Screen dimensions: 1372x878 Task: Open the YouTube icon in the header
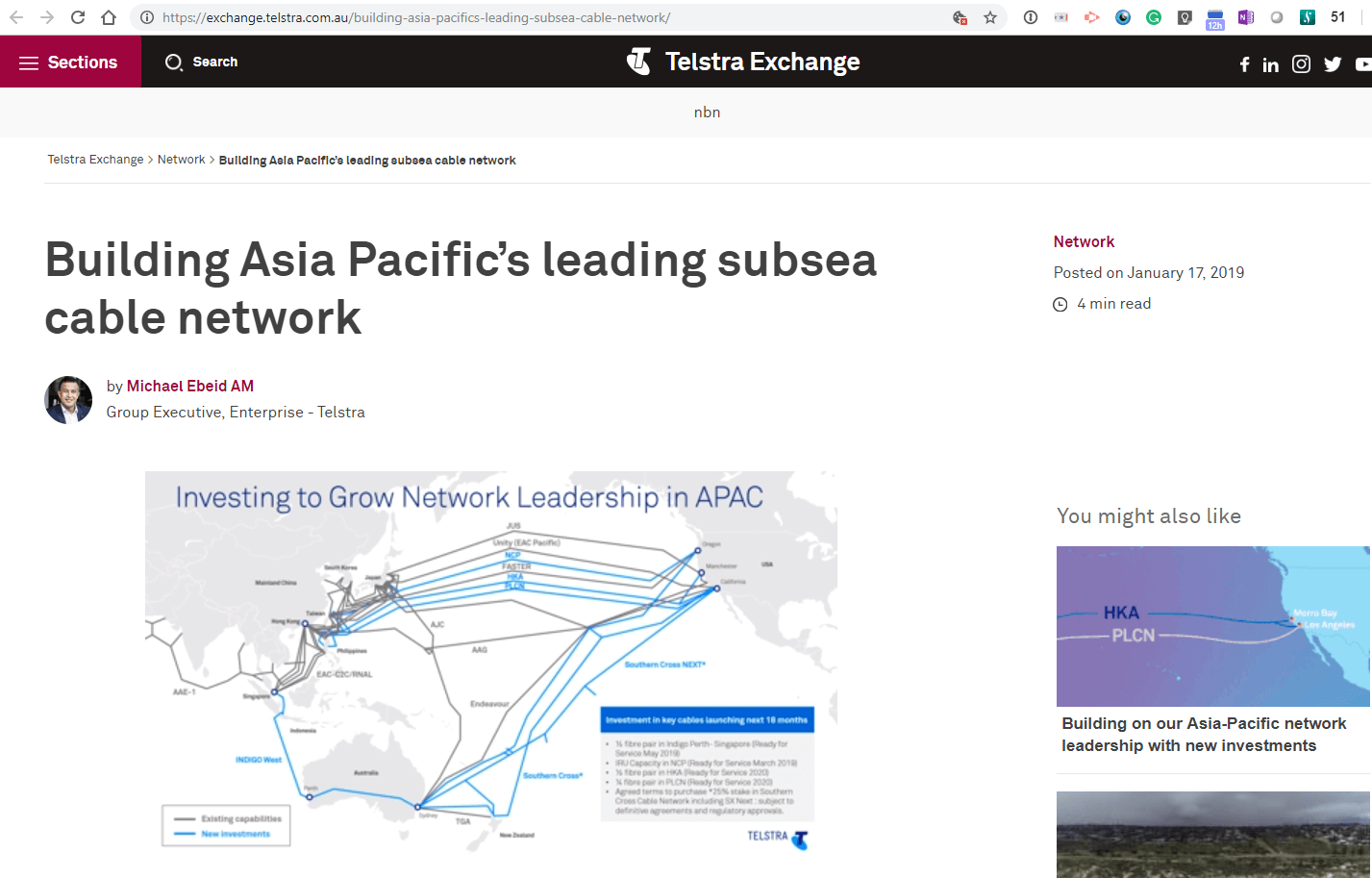[1362, 64]
